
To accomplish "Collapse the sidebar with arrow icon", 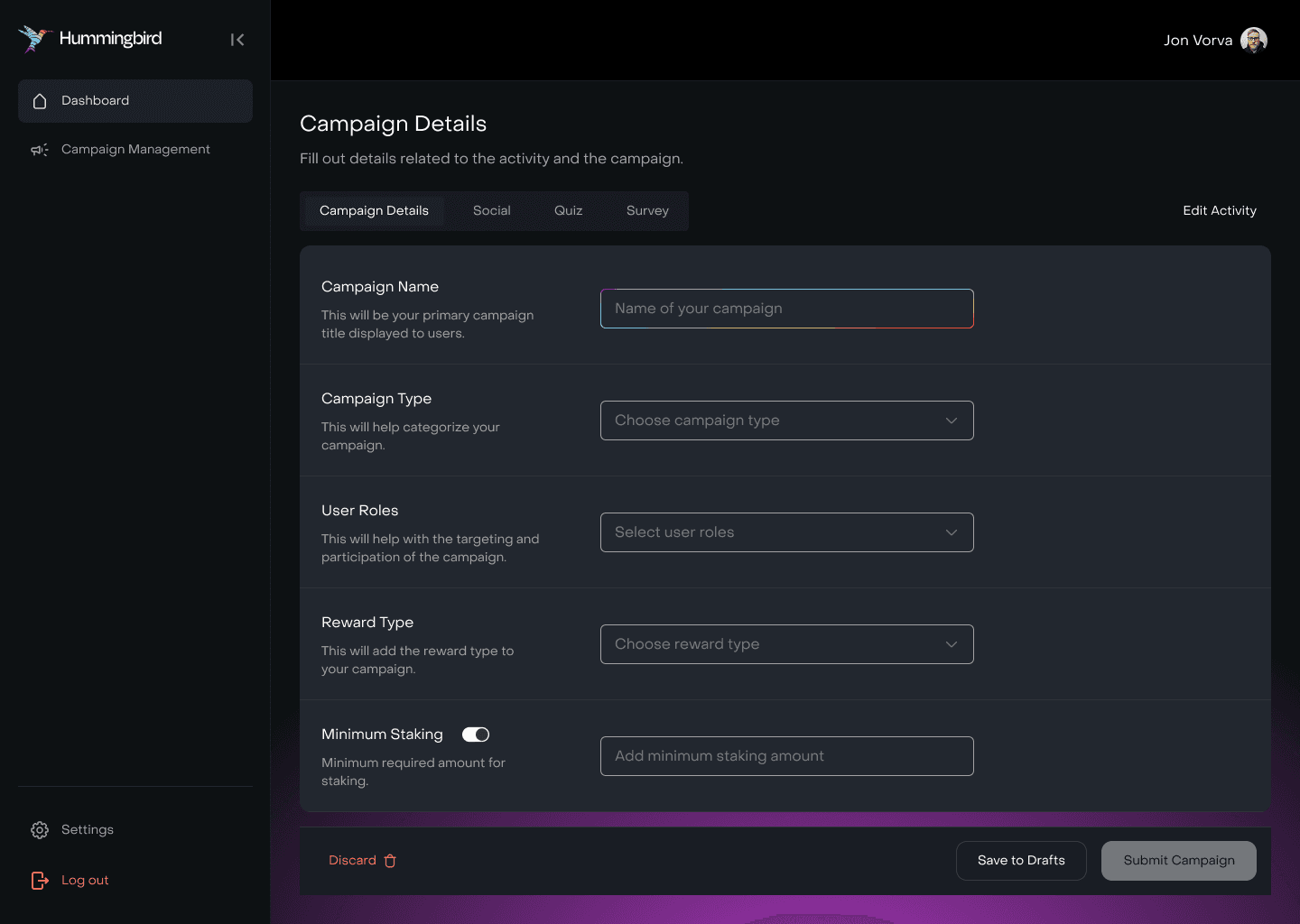I will click(x=237, y=40).
